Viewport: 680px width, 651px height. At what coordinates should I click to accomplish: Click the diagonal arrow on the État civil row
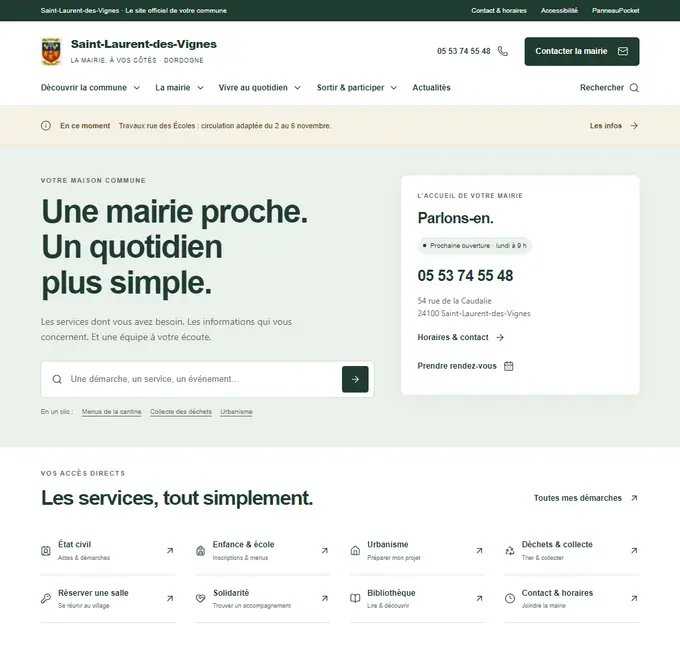tap(170, 551)
